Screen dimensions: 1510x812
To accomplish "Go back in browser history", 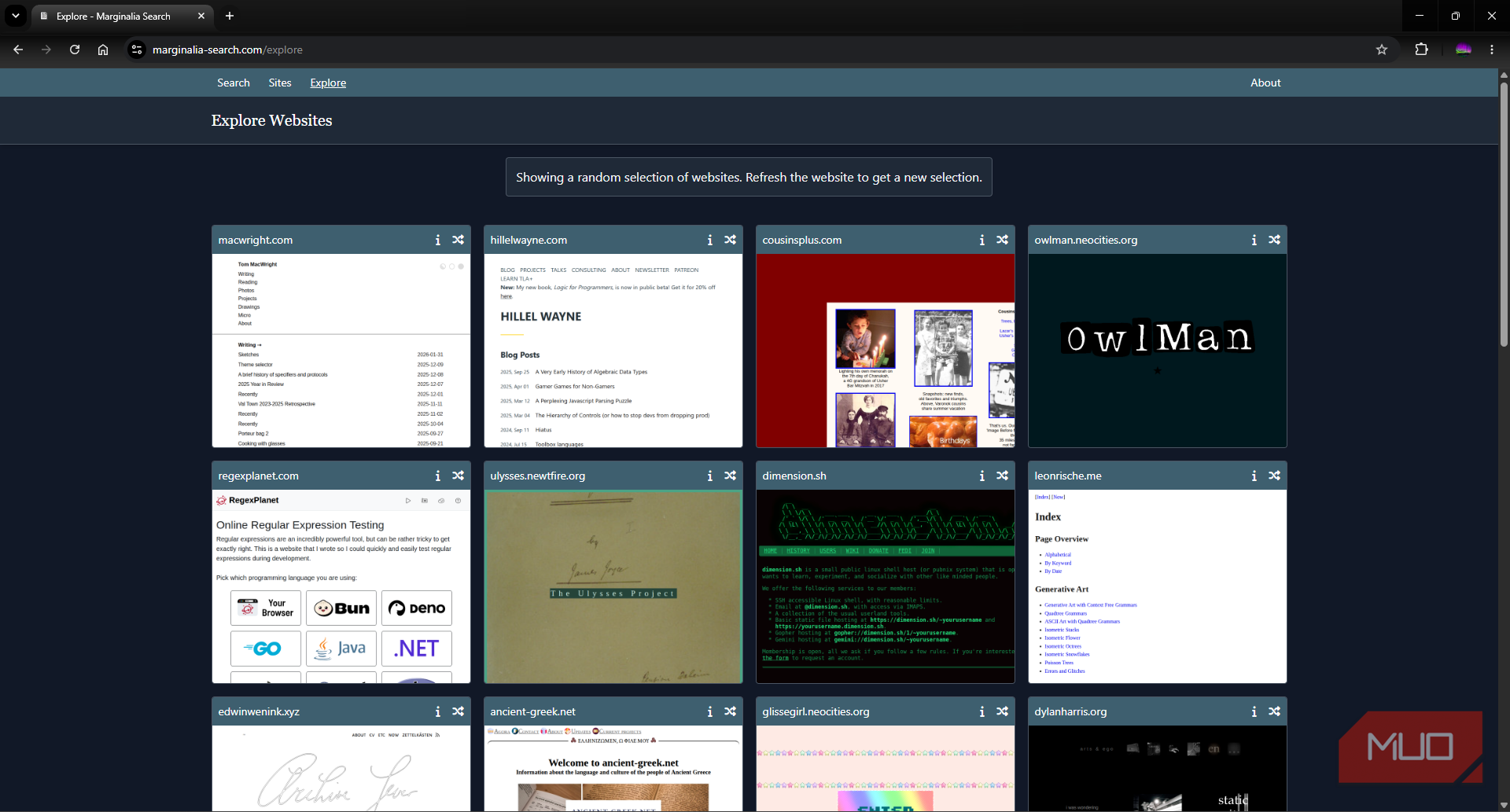I will (18, 50).
